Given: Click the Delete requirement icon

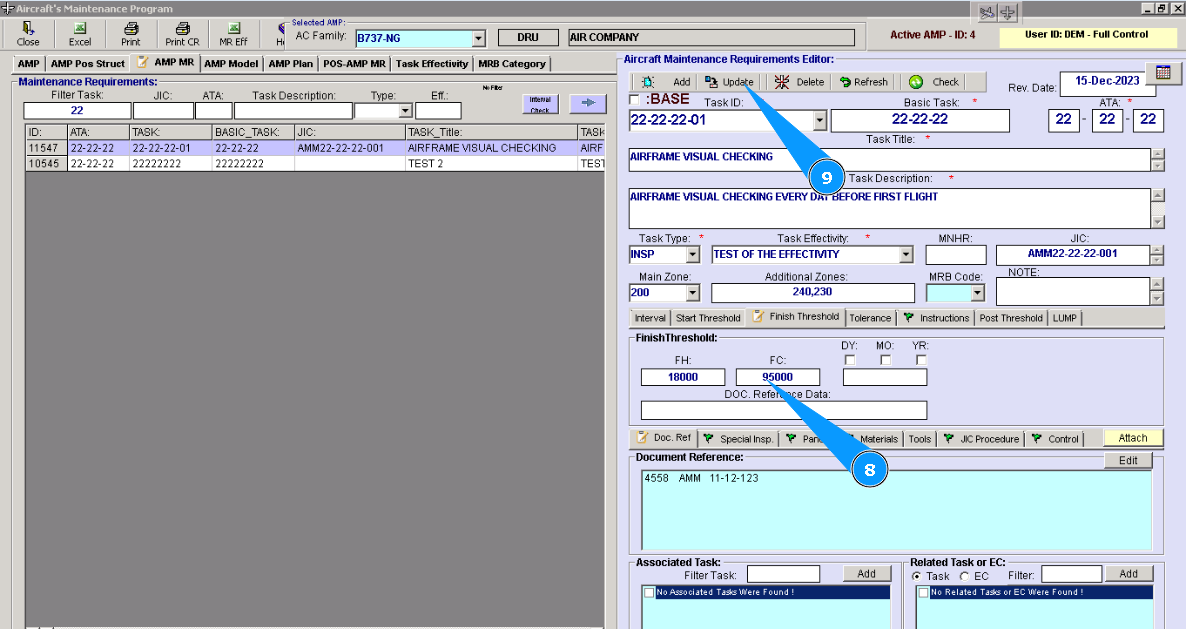Looking at the screenshot, I should click(x=781, y=82).
